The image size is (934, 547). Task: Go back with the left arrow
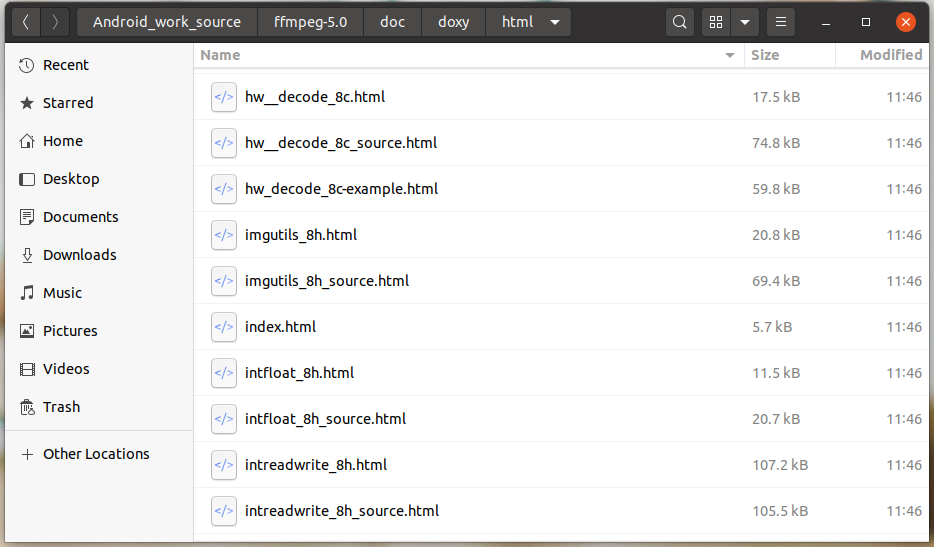tap(25, 22)
